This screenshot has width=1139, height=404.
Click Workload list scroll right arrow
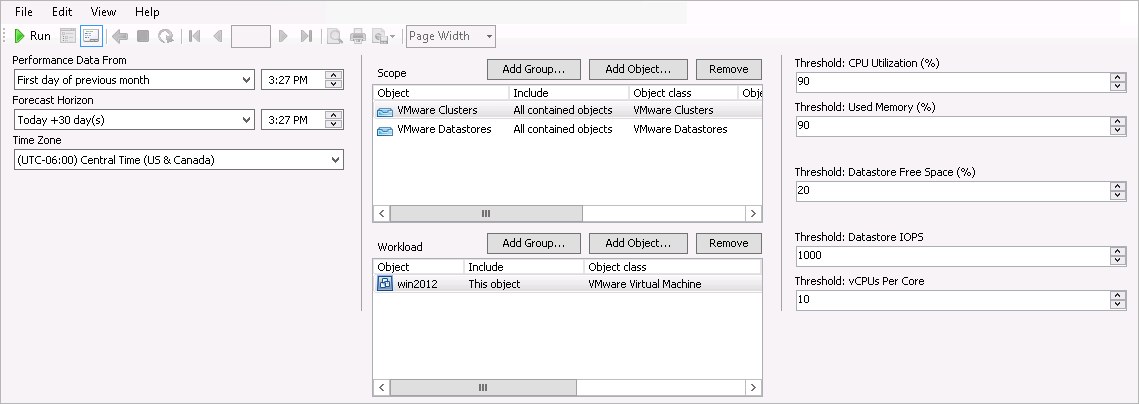point(753,387)
